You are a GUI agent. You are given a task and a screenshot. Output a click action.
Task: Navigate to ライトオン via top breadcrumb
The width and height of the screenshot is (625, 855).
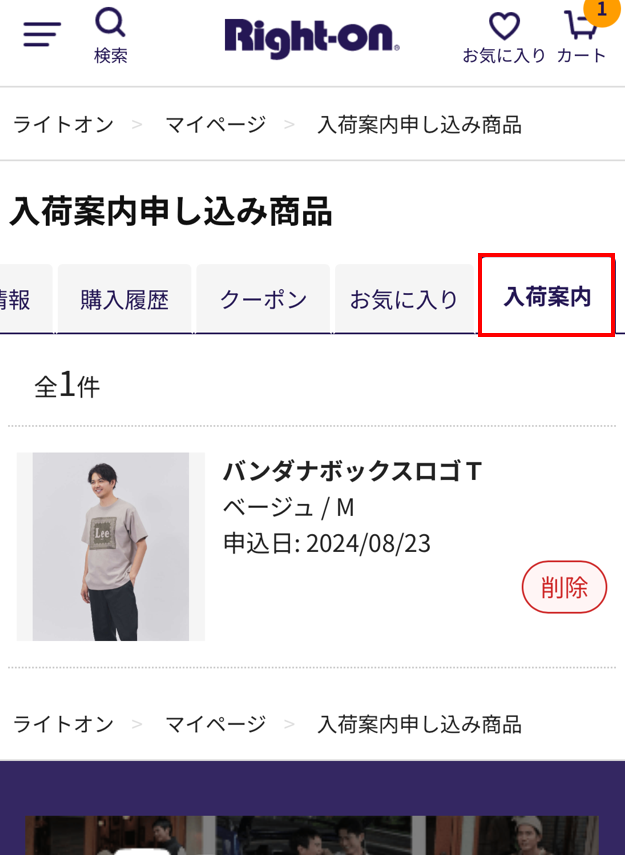point(63,125)
